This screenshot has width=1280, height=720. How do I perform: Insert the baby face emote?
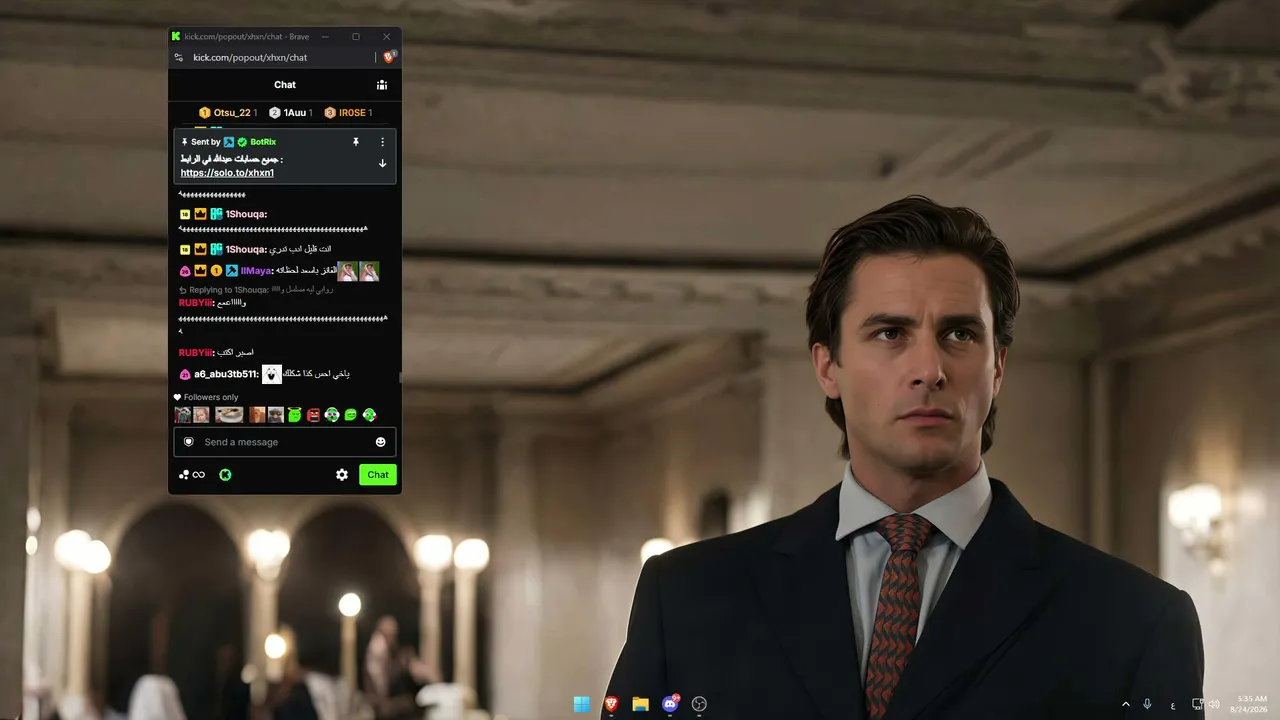(201, 415)
